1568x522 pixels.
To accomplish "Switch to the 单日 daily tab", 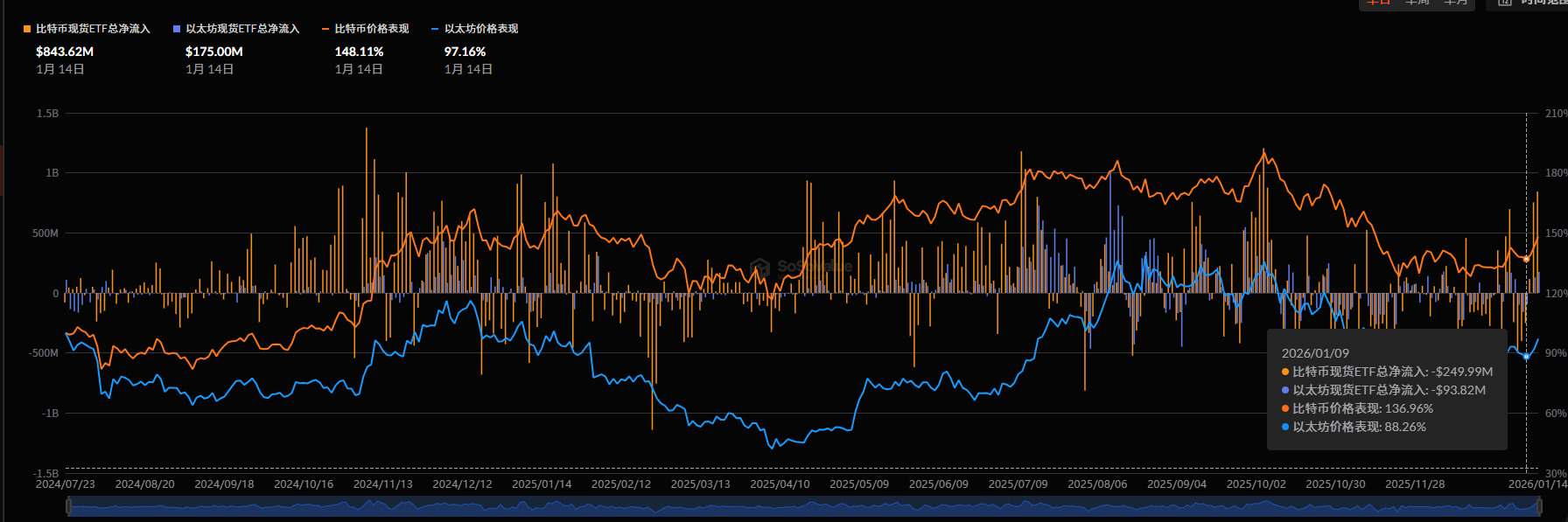I will [1379, 3].
